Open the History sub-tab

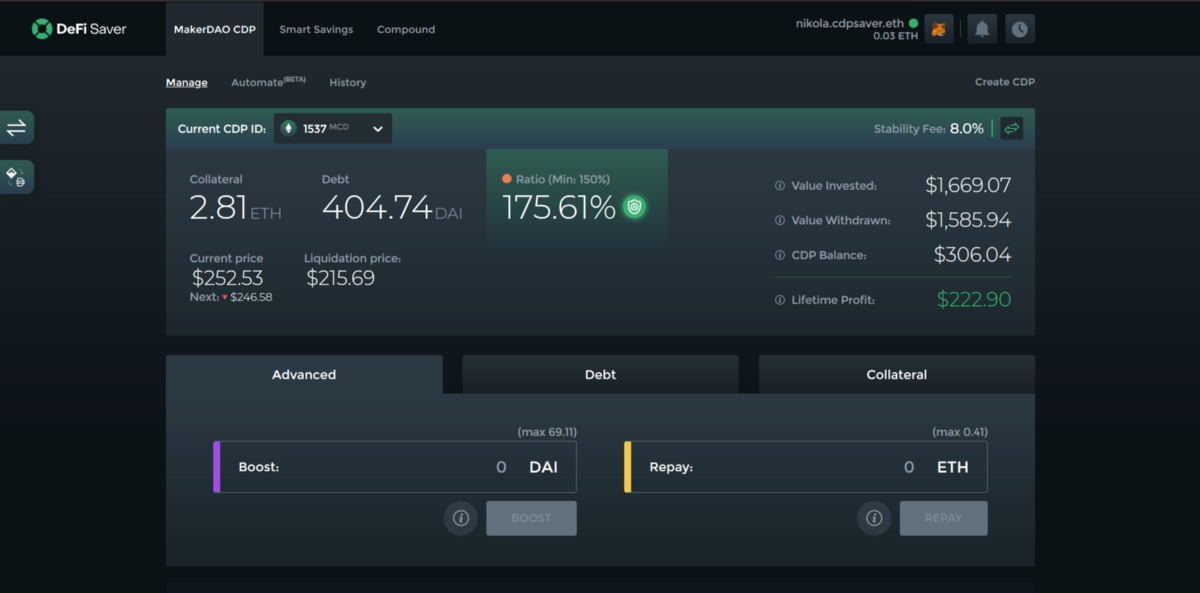click(x=348, y=82)
